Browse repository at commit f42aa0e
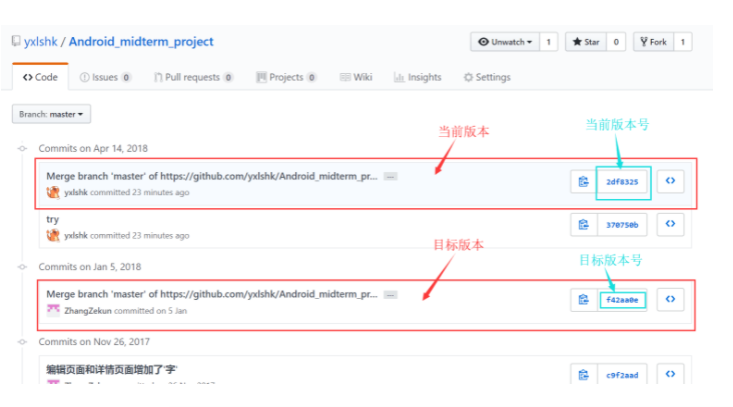The height and width of the screenshot is (407, 733). (670, 299)
